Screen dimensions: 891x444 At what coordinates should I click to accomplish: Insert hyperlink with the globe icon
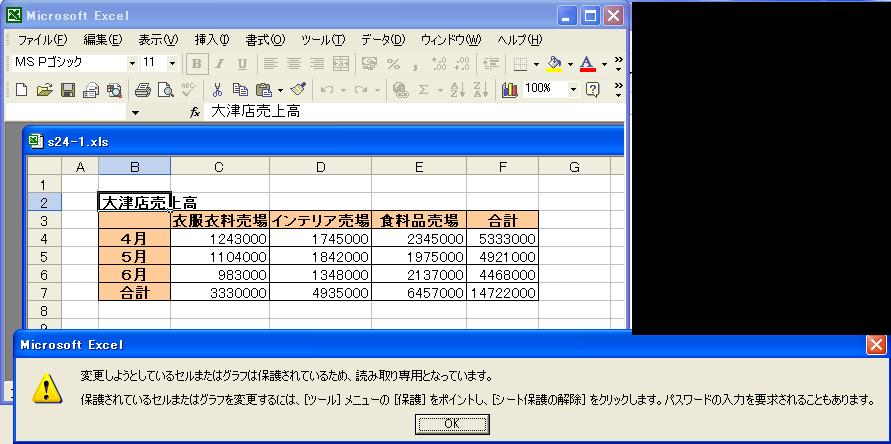tap(400, 89)
